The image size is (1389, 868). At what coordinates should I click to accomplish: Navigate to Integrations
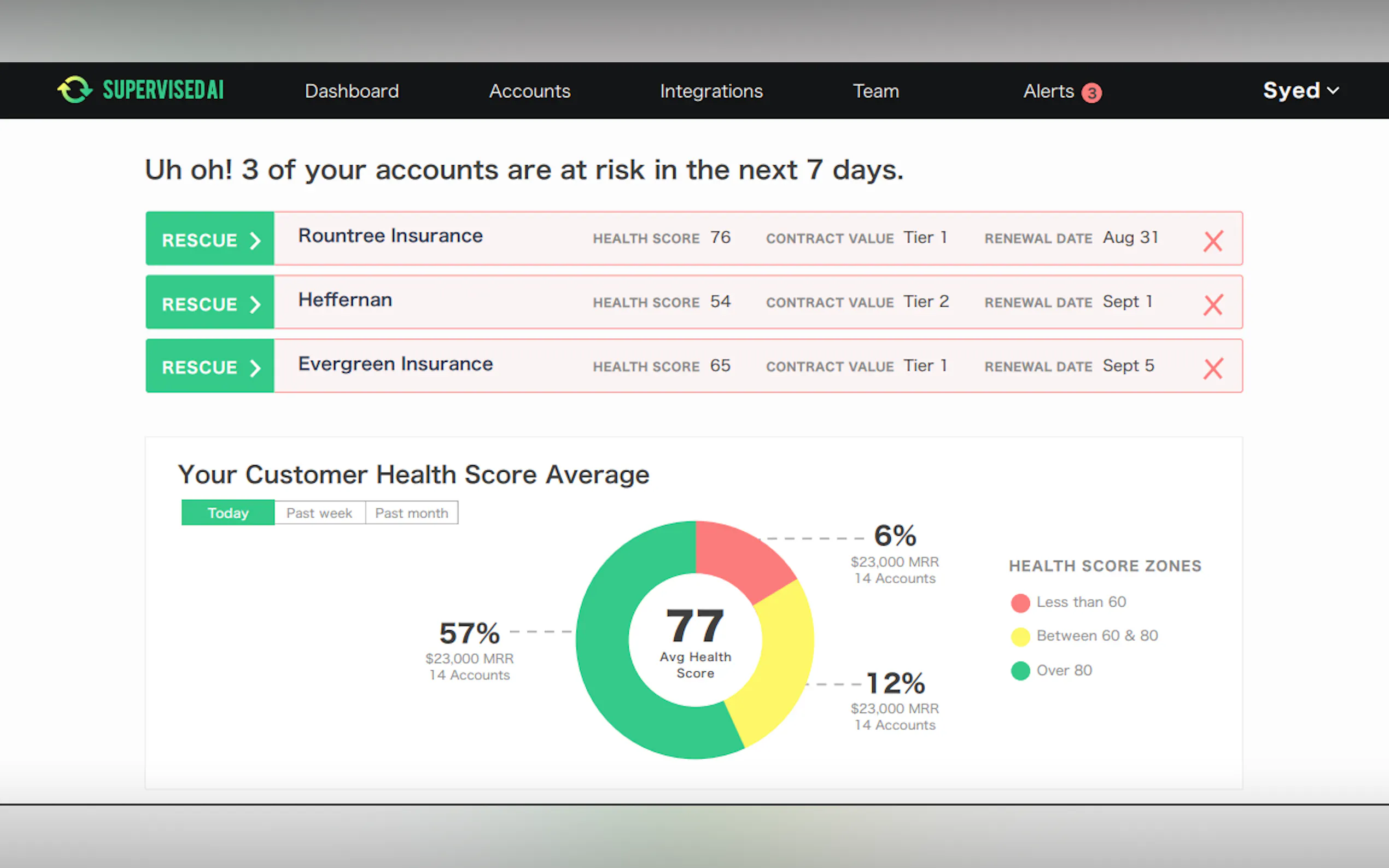pos(711,91)
